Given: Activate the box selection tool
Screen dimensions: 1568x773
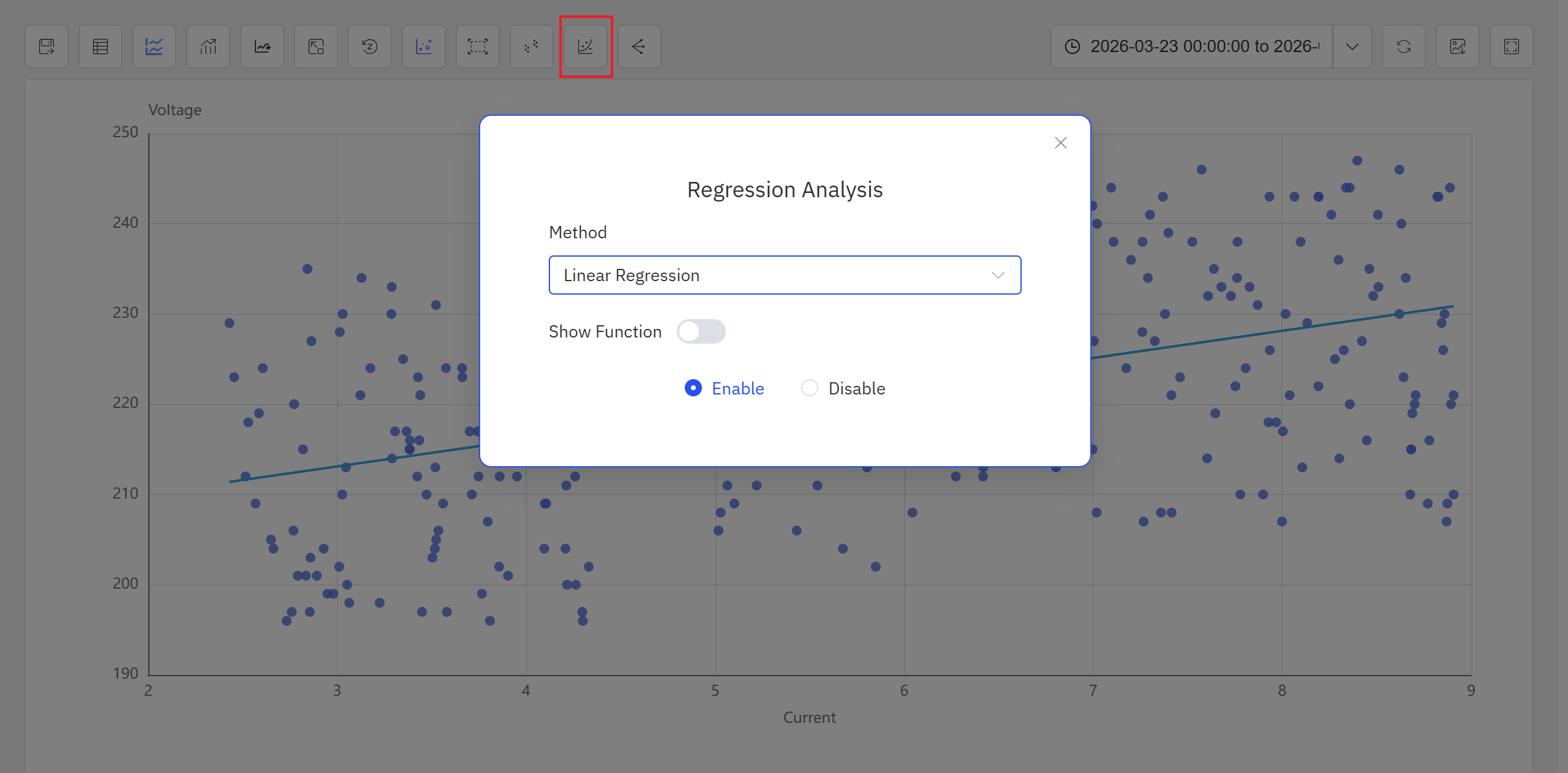Looking at the screenshot, I should 477,47.
